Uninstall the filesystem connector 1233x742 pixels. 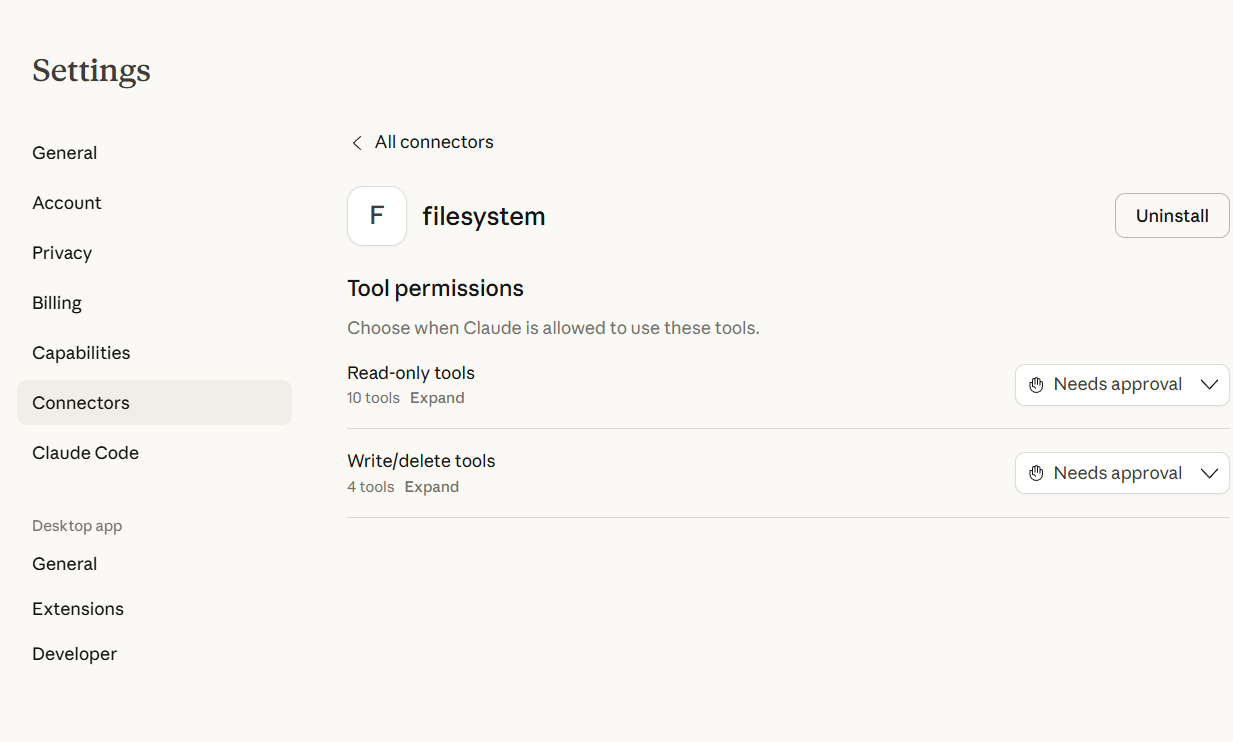1172,216
